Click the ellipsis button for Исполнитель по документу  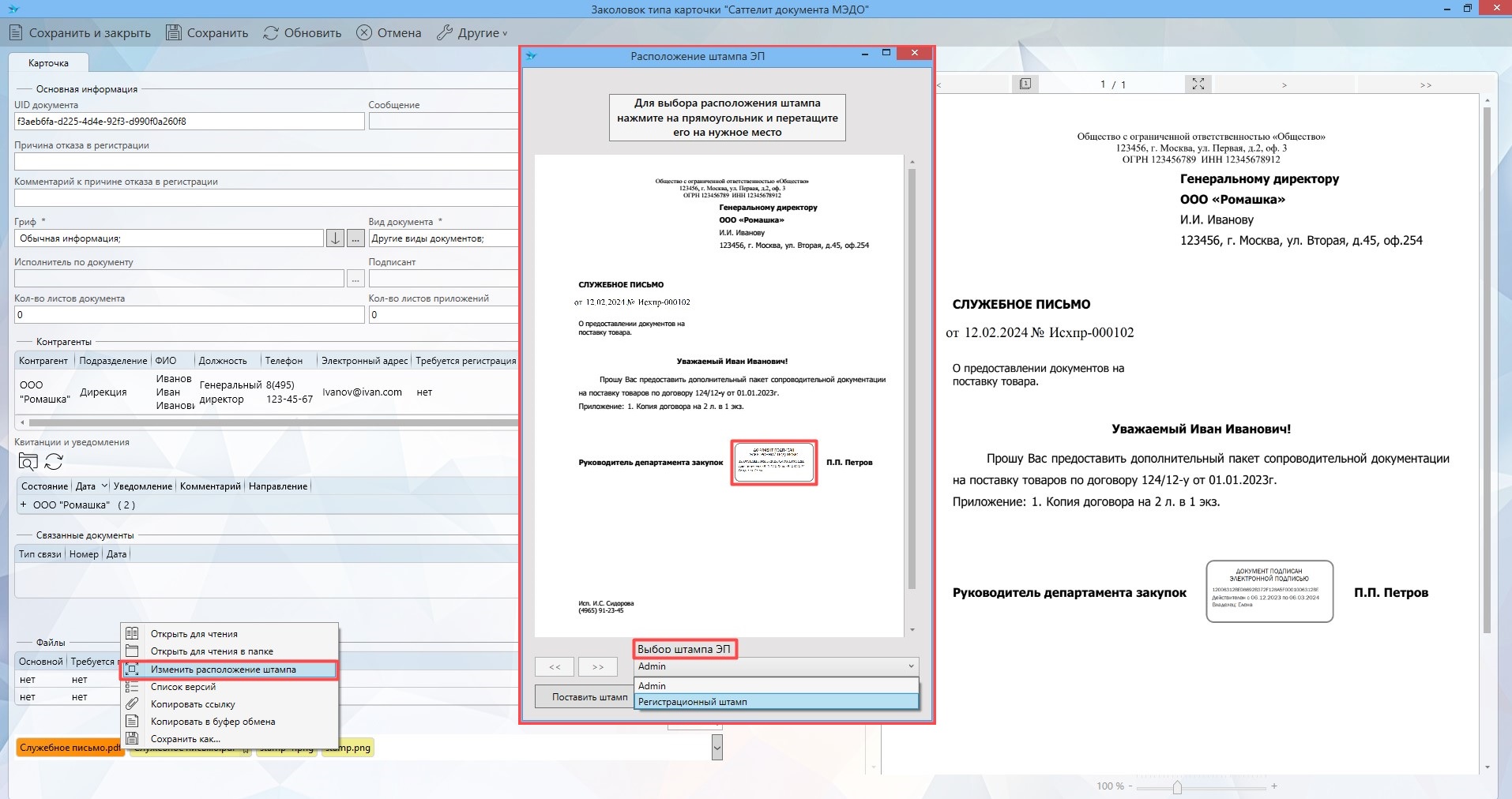tap(355, 279)
